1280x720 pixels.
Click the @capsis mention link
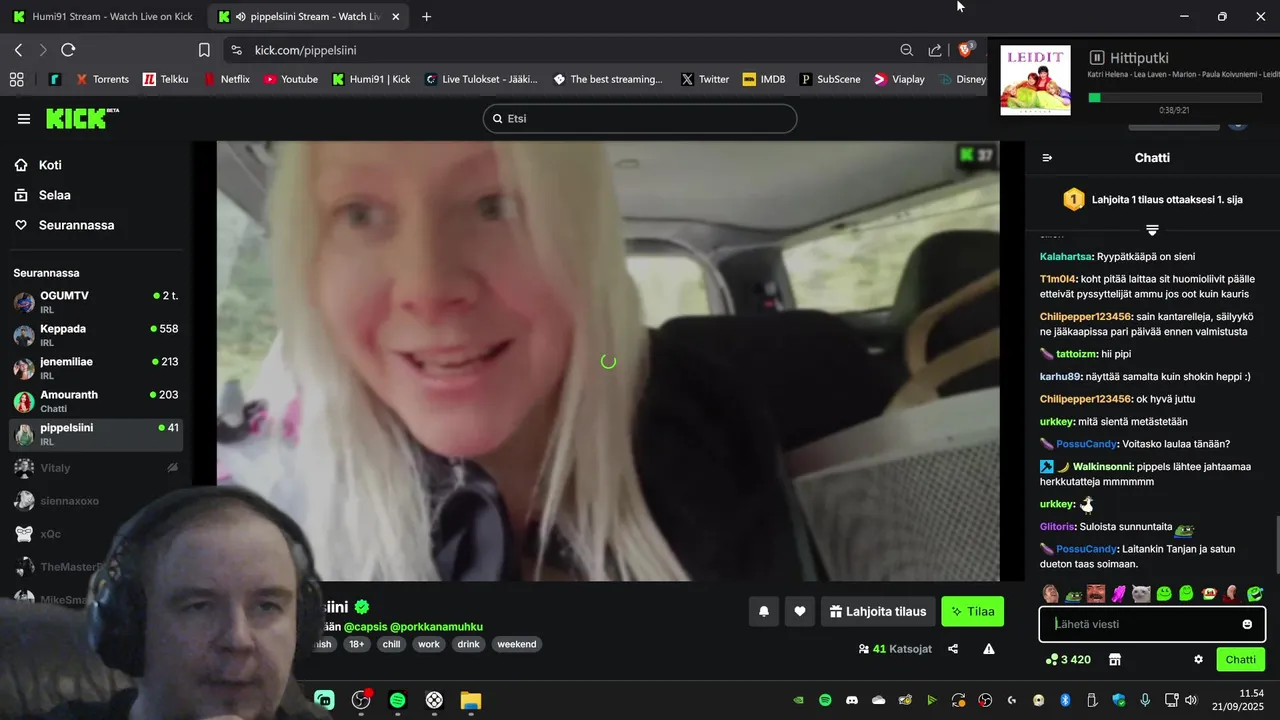365,626
